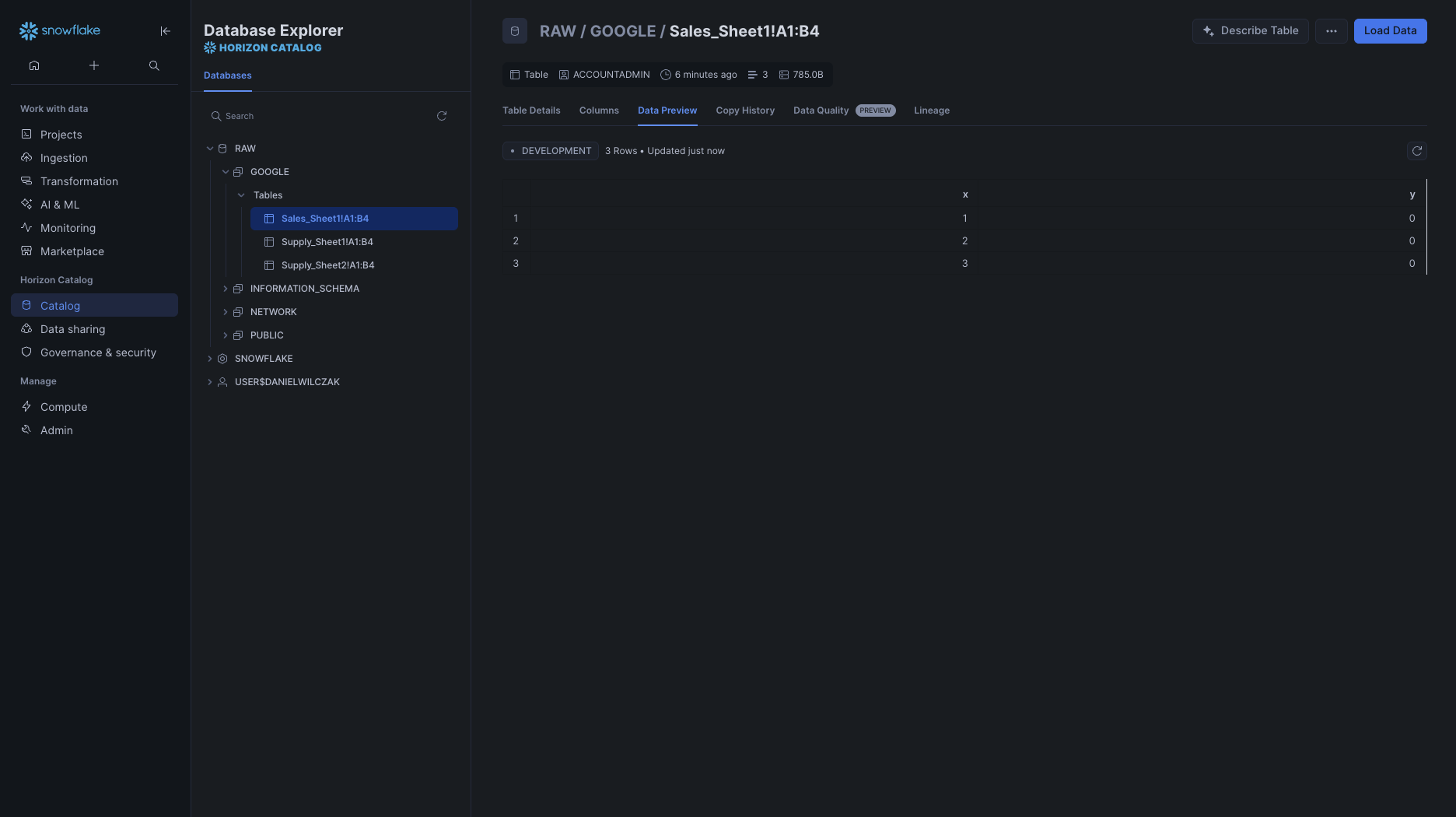Collapse the Tables folder
The image size is (1456, 817).
pyautogui.click(x=241, y=195)
